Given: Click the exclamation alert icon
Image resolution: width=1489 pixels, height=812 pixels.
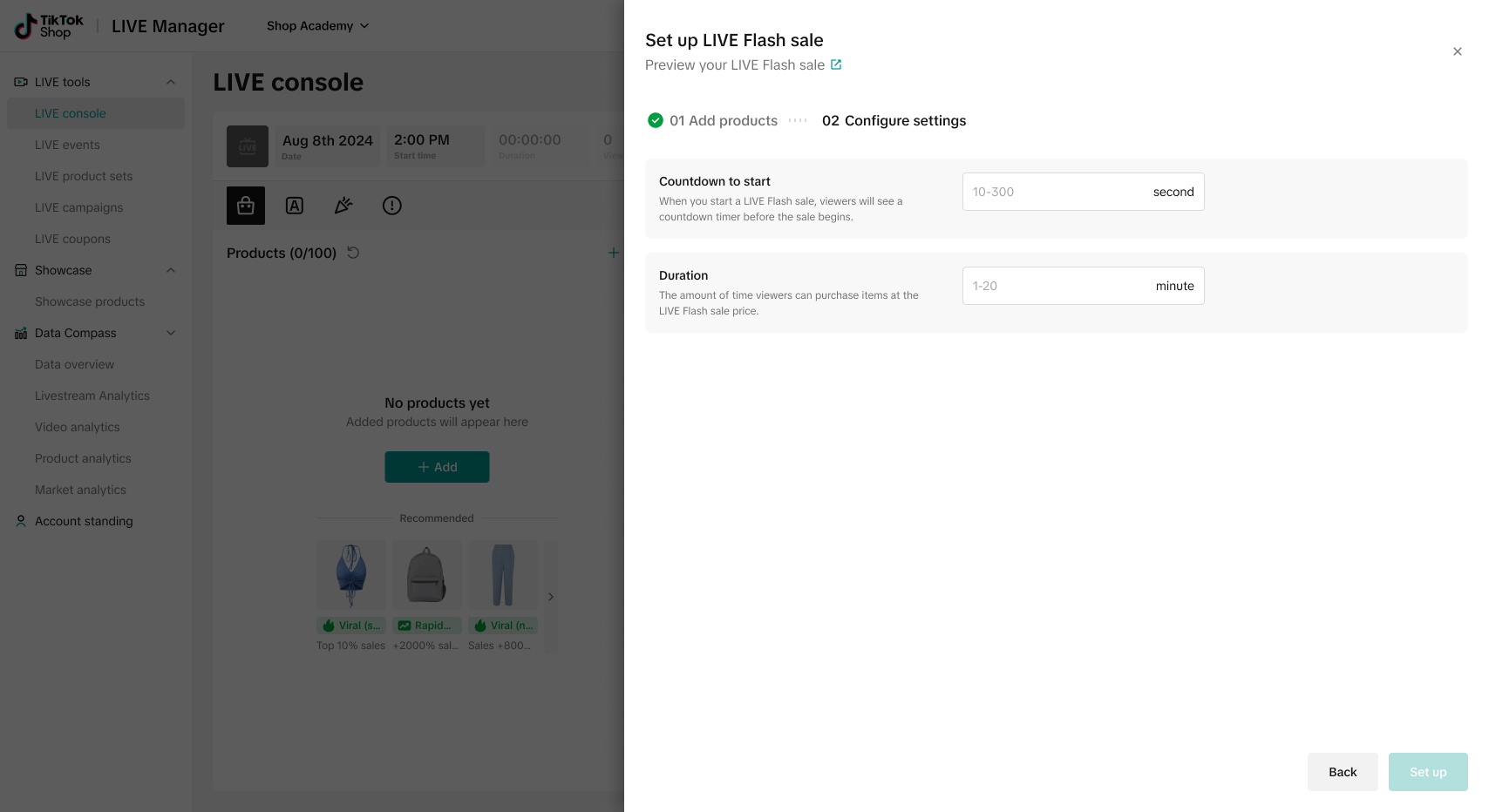Looking at the screenshot, I should coord(392,206).
